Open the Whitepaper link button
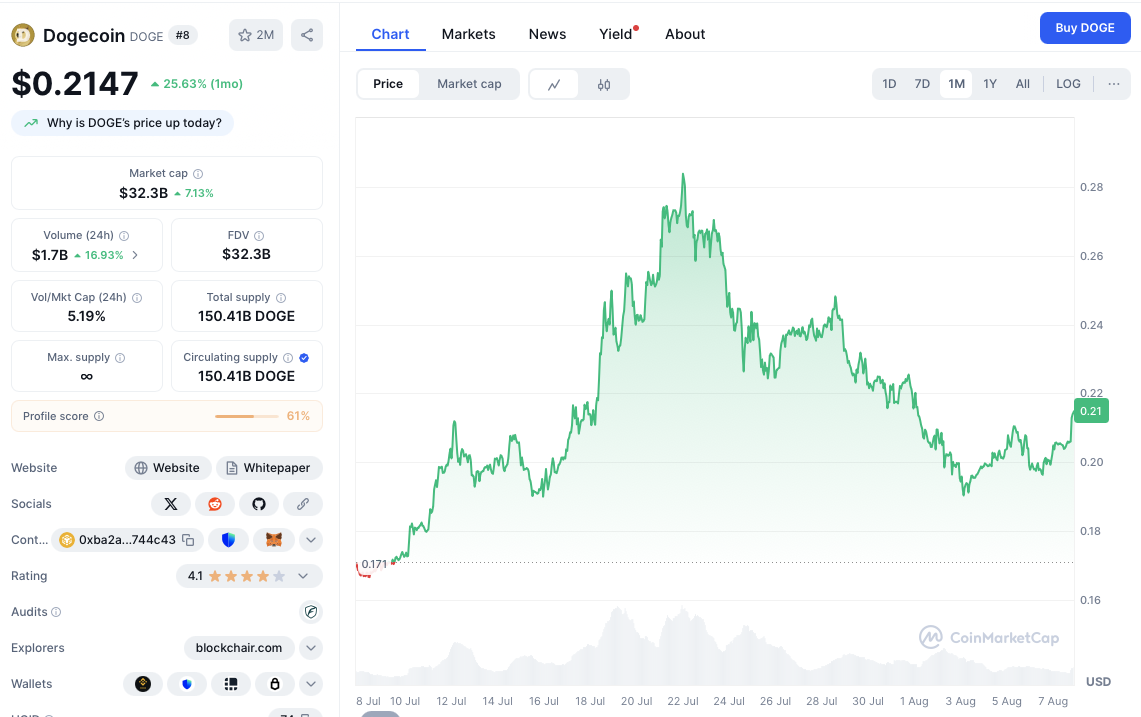Viewport: 1141px width, 717px height. pyautogui.click(x=269, y=468)
